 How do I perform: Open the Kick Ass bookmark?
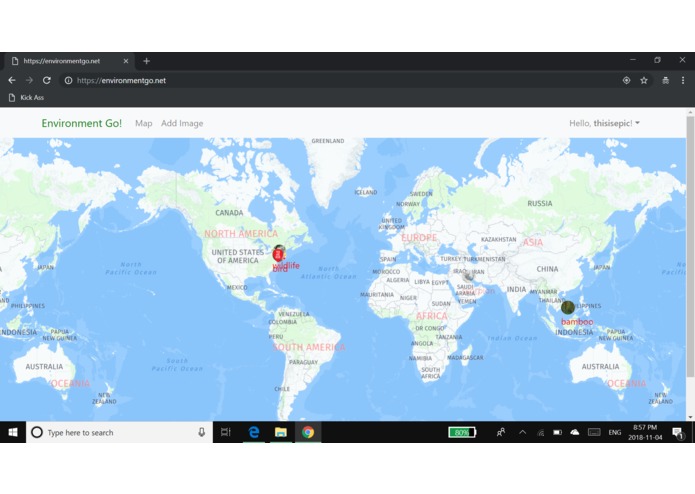pyautogui.click(x=27, y=97)
